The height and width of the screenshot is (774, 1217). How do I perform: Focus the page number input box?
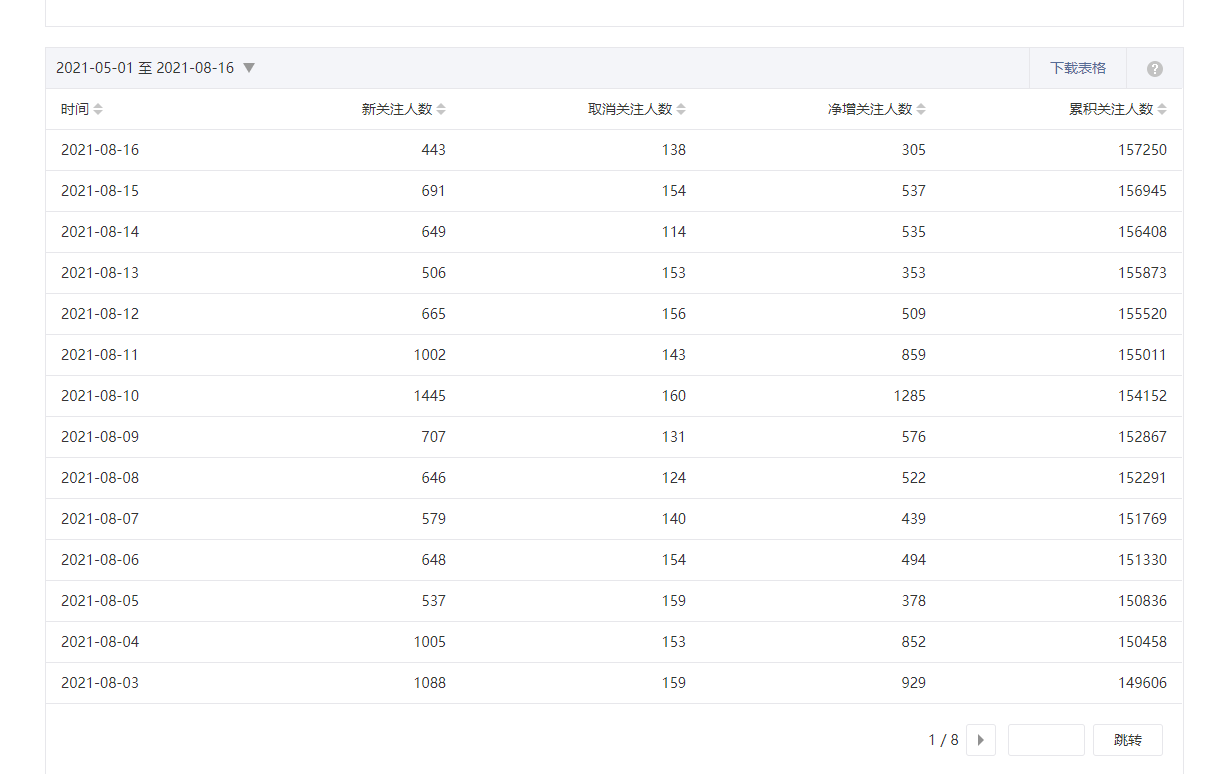point(1045,740)
